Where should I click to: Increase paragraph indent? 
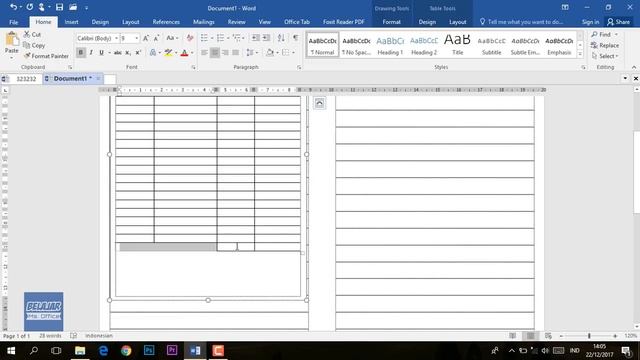point(266,38)
